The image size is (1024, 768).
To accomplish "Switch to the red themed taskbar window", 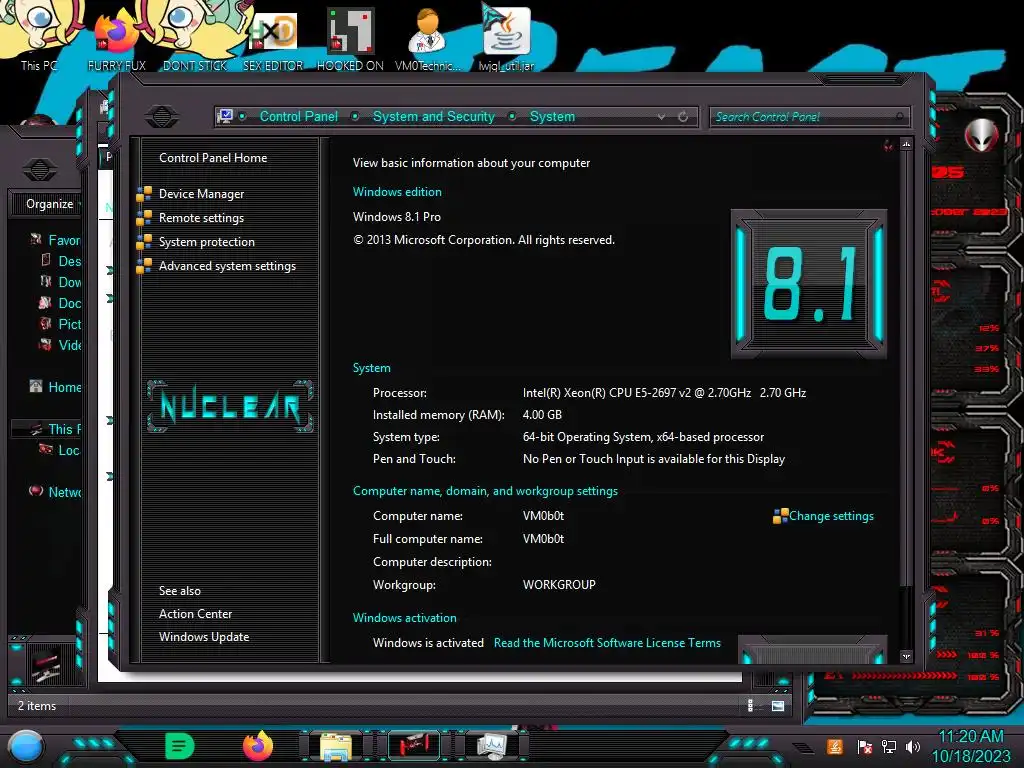I will tap(413, 746).
